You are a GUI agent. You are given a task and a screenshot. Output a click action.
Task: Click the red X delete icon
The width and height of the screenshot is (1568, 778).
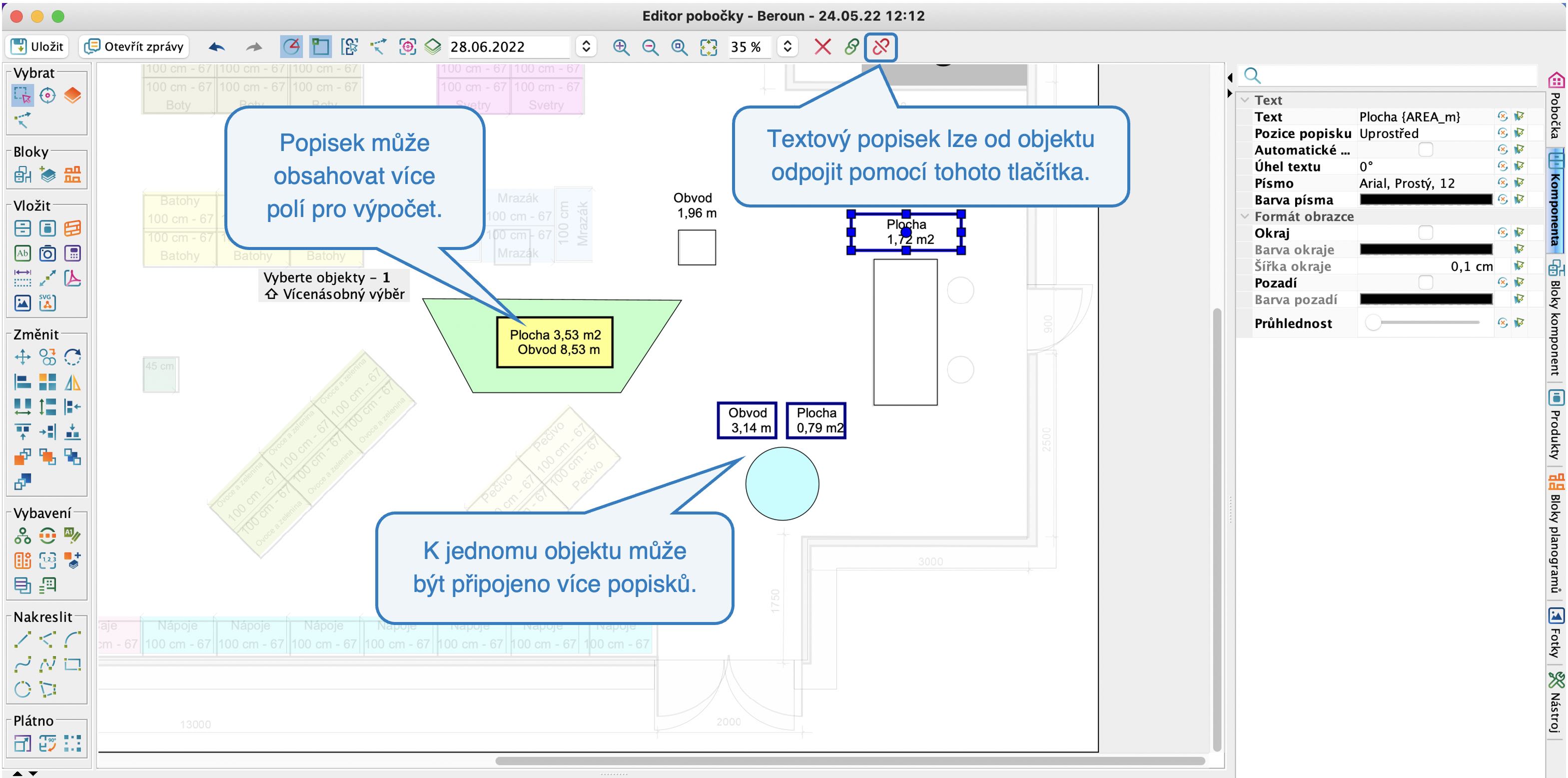[822, 46]
